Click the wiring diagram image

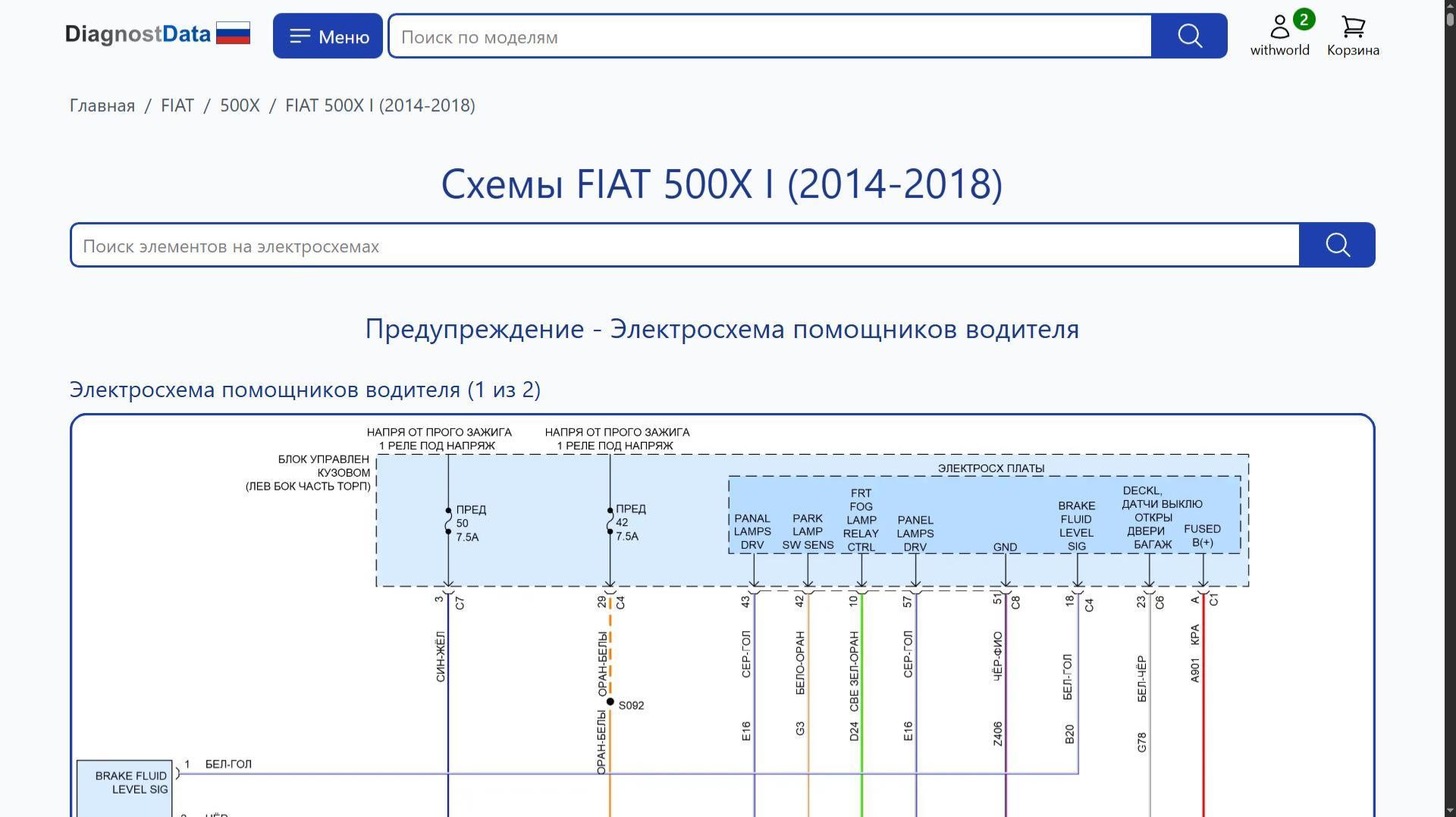[x=720, y=606]
